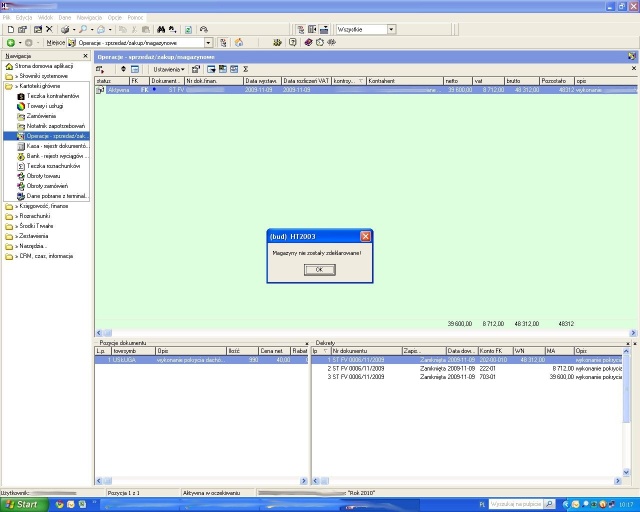The width and height of the screenshot is (640, 512).
Task: Click the printer icon in toolbar
Action: [65, 29]
